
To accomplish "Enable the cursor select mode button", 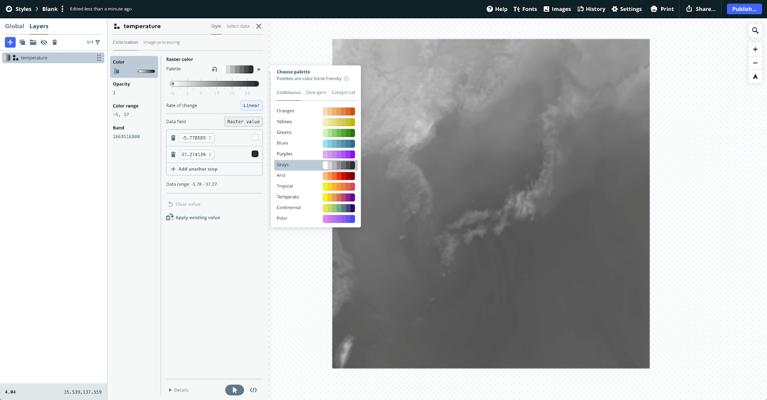I will click(x=234, y=390).
